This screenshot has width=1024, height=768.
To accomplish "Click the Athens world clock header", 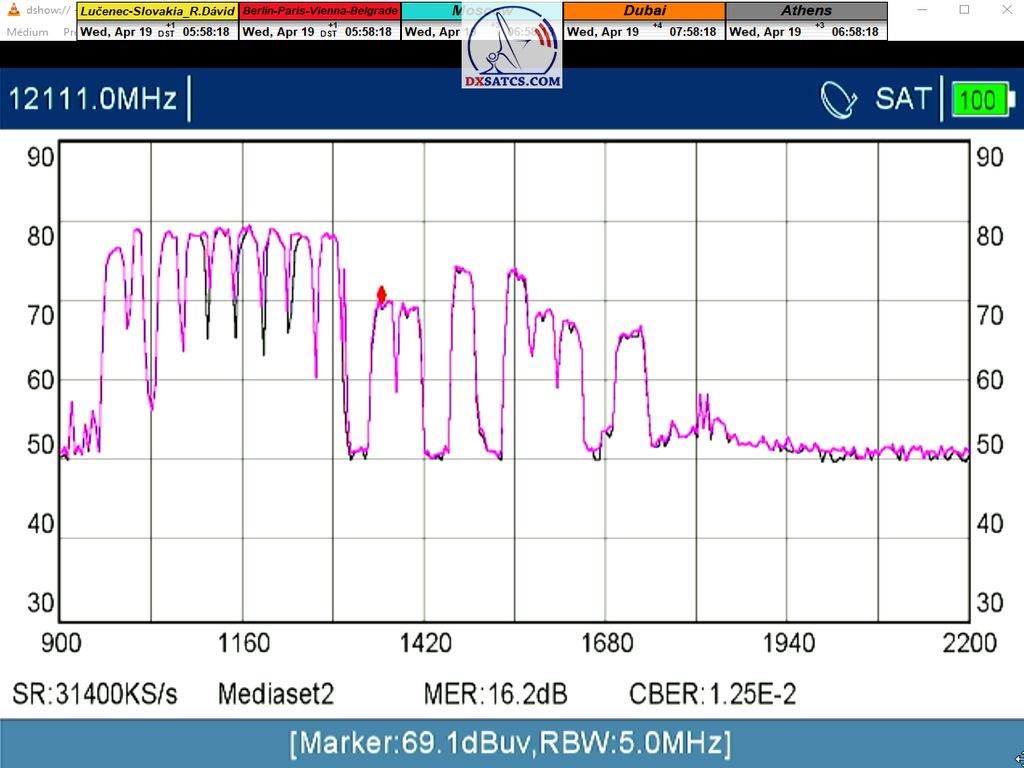I will (x=806, y=11).
